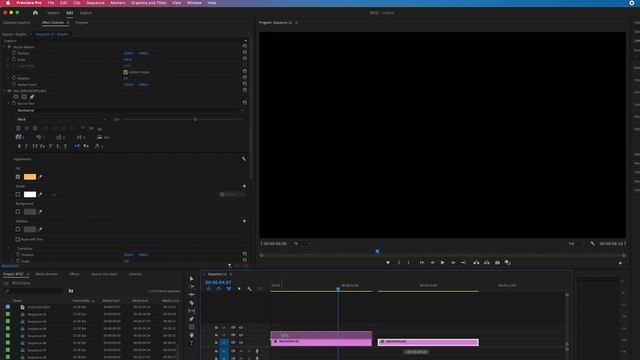
Task: Reset Vector Motion Position parameter
Action: click(245, 53)
